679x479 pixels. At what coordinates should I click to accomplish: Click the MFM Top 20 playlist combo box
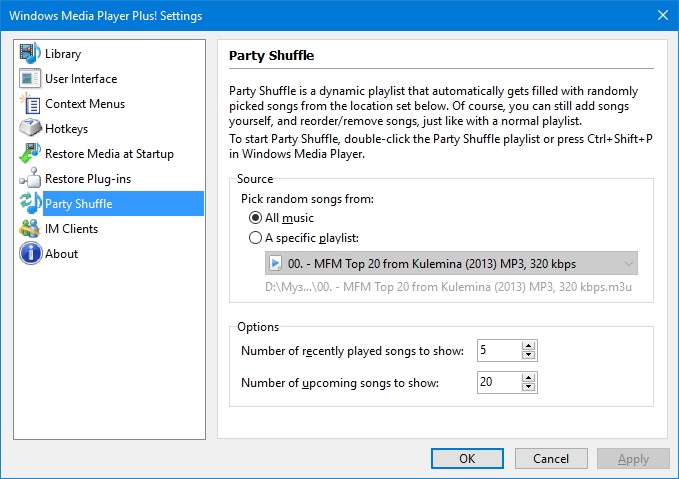coord(451,263)
